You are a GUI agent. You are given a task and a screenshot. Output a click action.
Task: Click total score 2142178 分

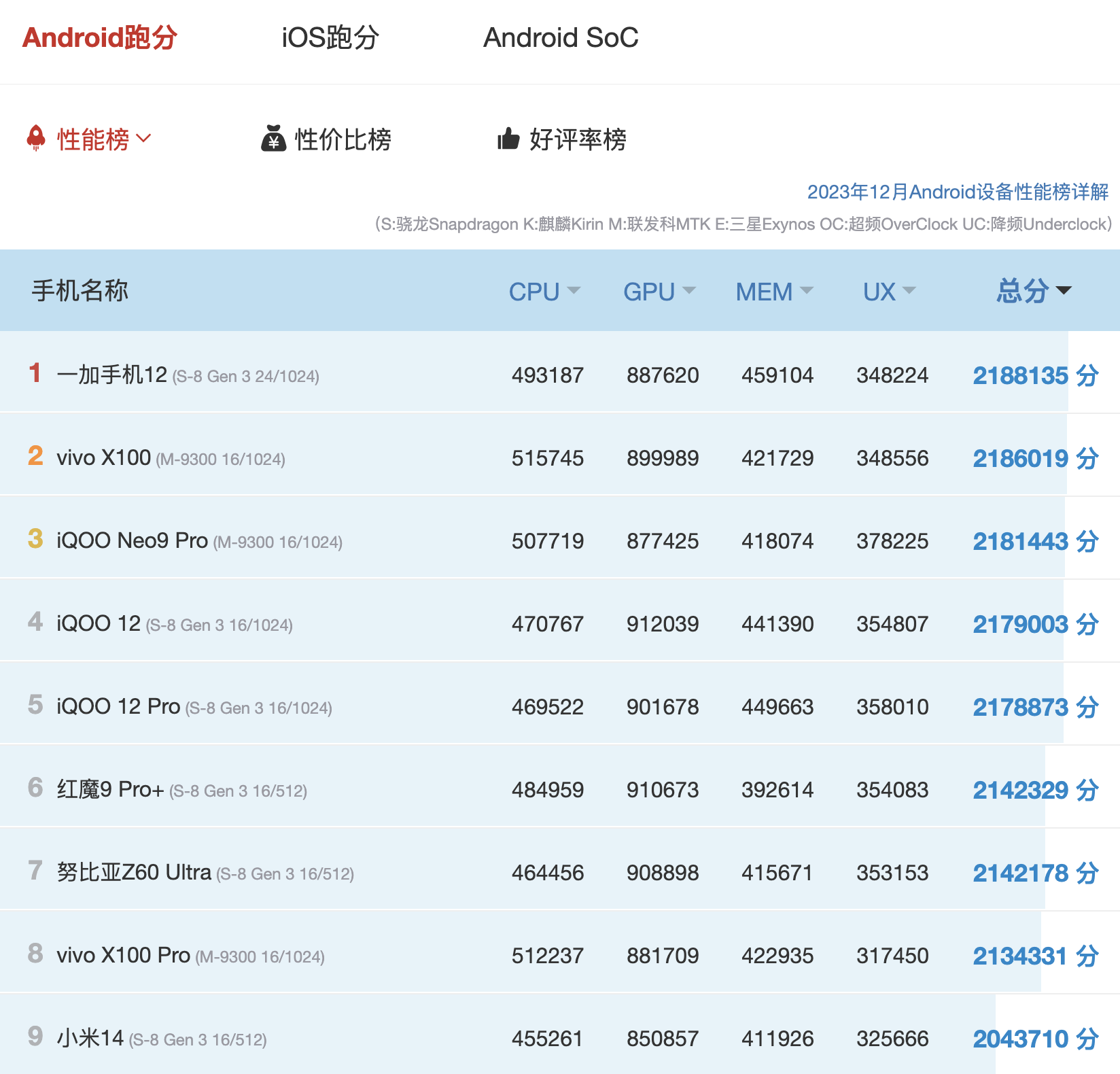click(1036, 873)
